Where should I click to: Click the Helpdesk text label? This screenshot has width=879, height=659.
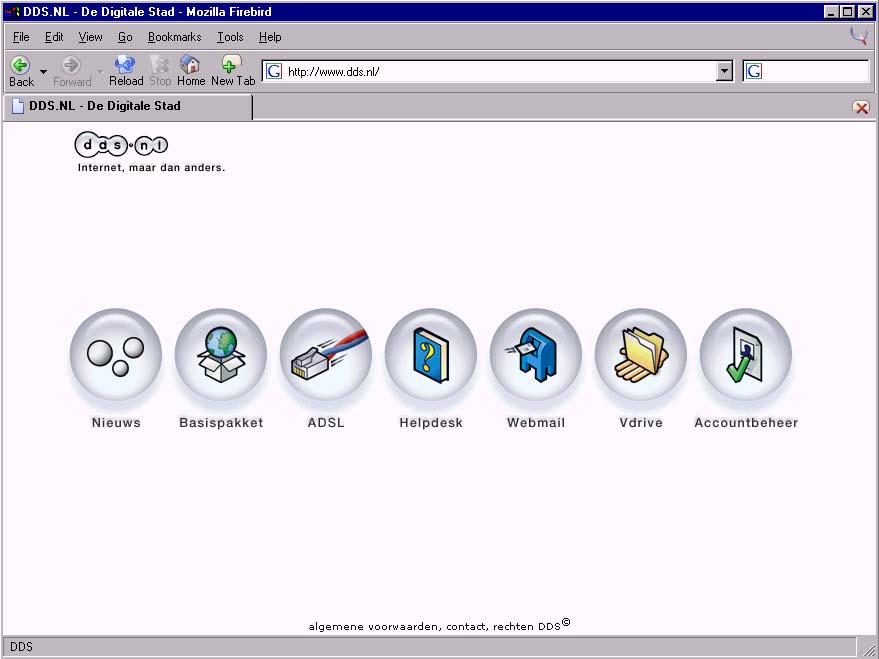point(431,423)
